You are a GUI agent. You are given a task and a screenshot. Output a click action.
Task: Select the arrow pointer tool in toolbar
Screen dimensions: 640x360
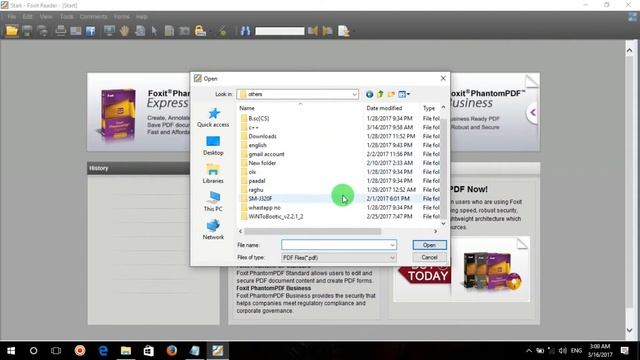tap(154, 31)
